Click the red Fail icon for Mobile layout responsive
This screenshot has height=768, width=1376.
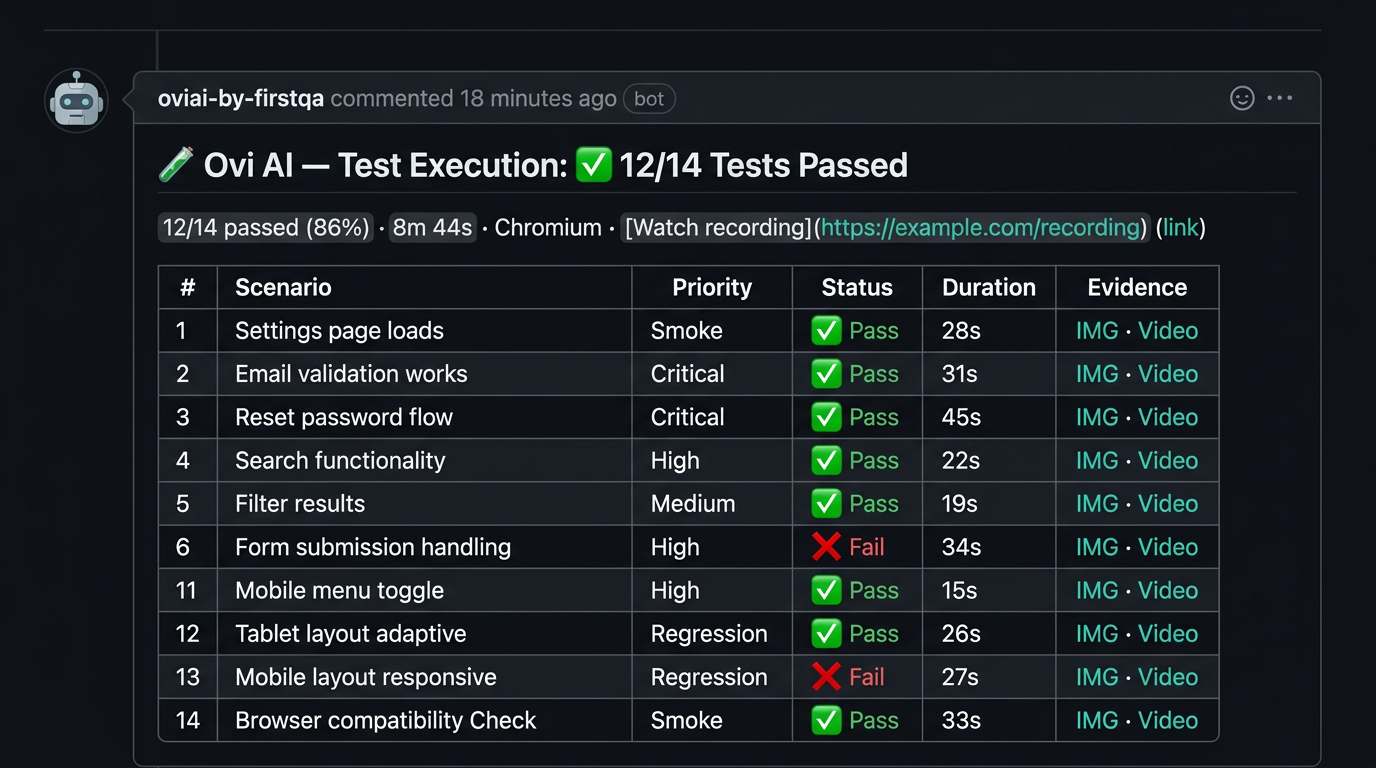point(828,677)
